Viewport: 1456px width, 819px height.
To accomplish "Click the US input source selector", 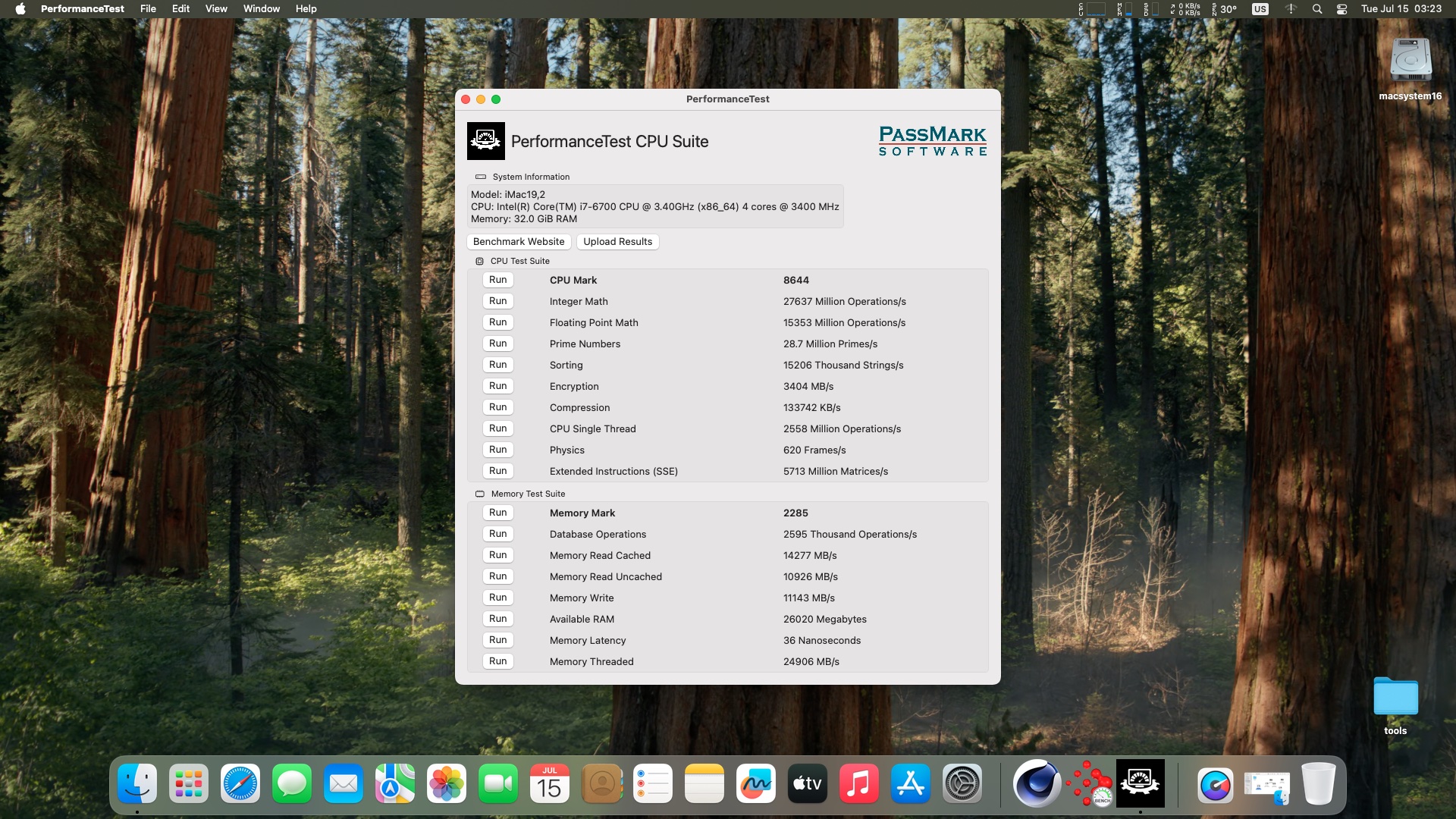I will coord(1260,9).
